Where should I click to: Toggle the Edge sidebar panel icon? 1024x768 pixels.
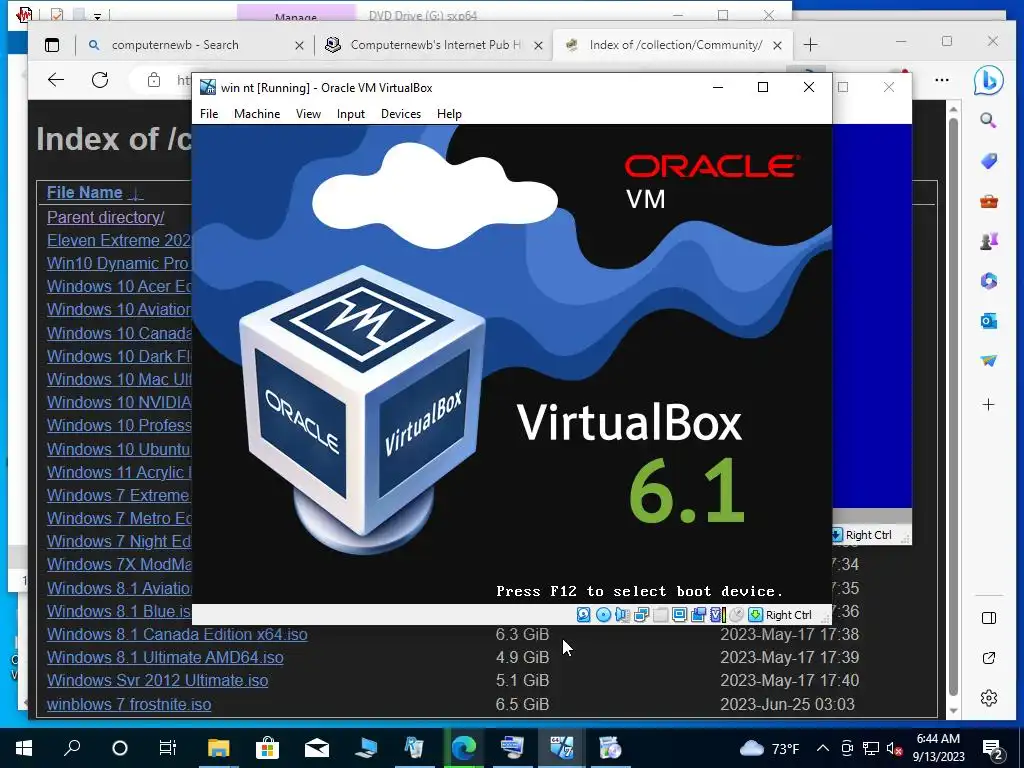tap(989, 618)
